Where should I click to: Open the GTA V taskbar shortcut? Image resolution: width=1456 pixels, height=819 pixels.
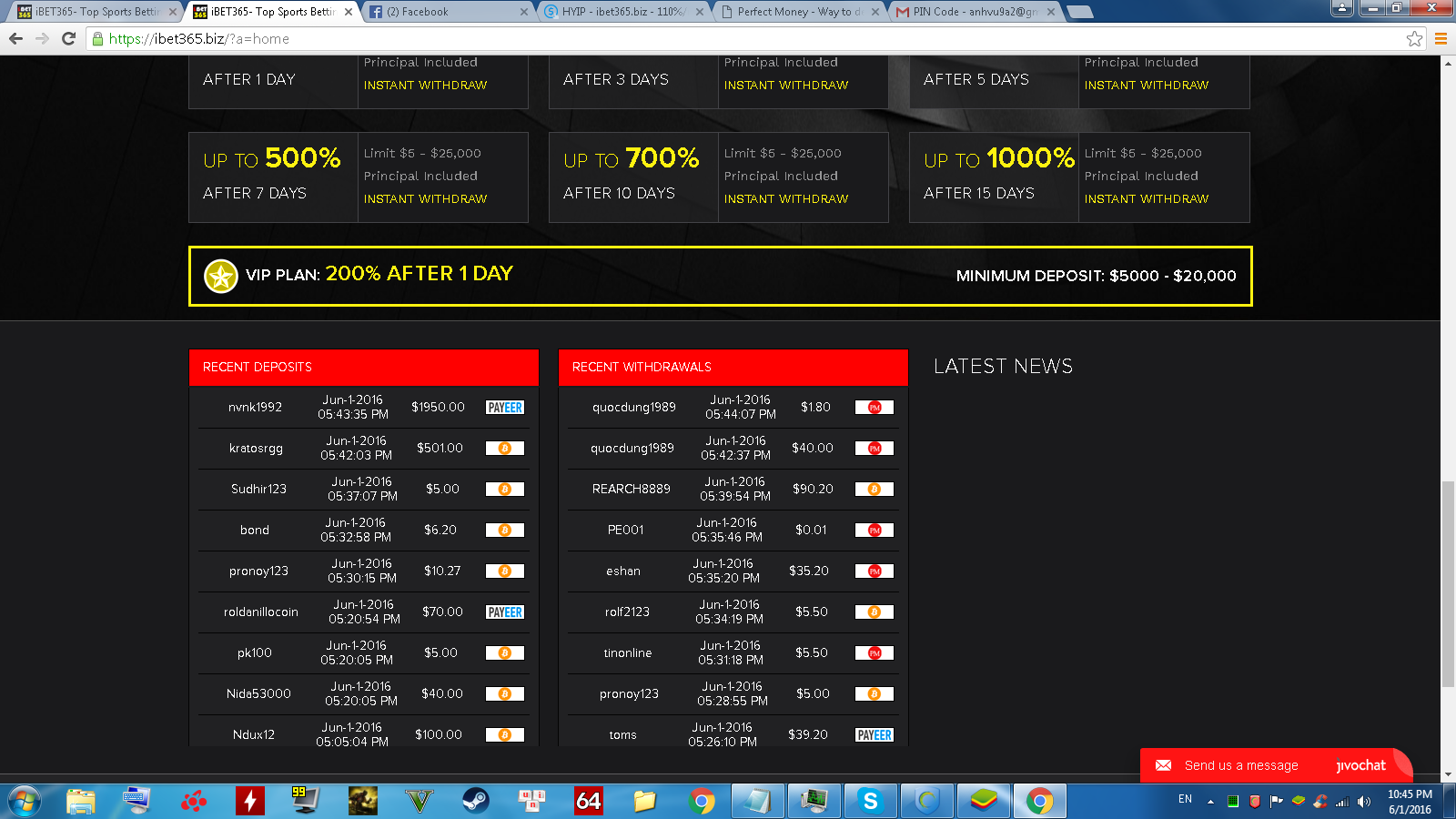click(419, 801)
